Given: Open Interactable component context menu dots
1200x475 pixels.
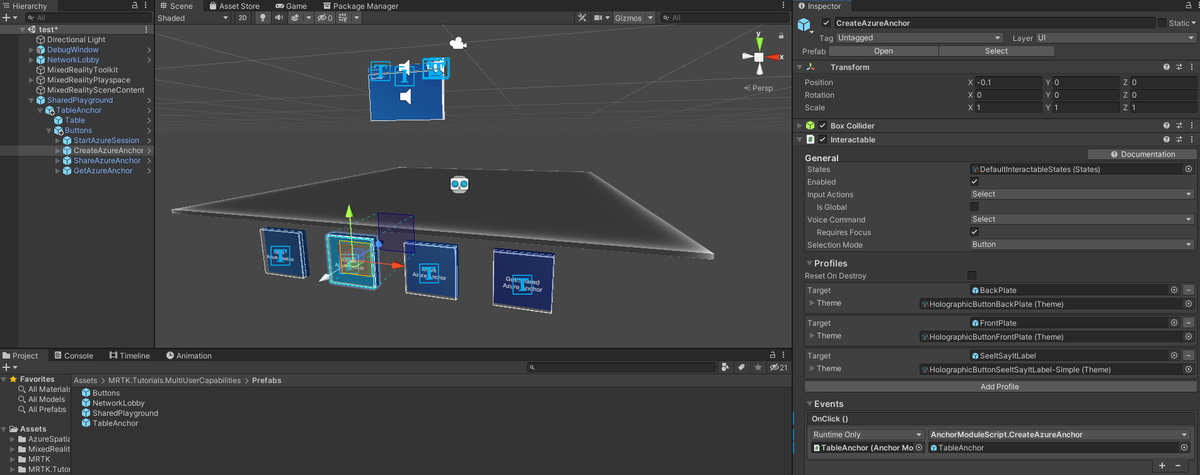Looking at the screenshot, I should coord(1191,140).
